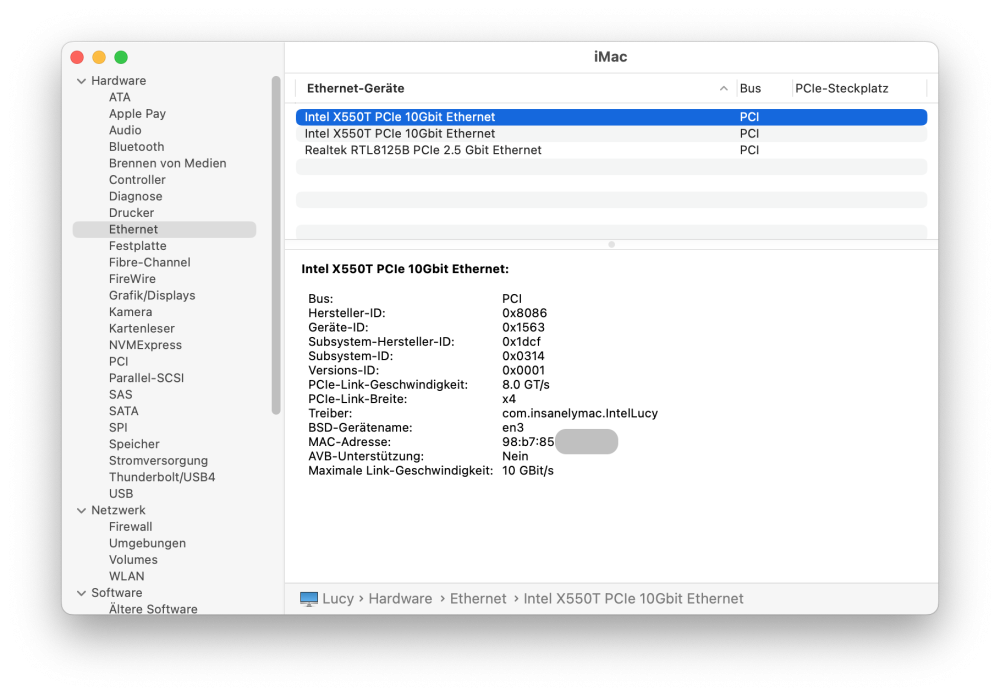The height and width of the screenshot is (696, 1000).
Task: Click Hardware in the path bar
Action: click(x=400, y=598)
